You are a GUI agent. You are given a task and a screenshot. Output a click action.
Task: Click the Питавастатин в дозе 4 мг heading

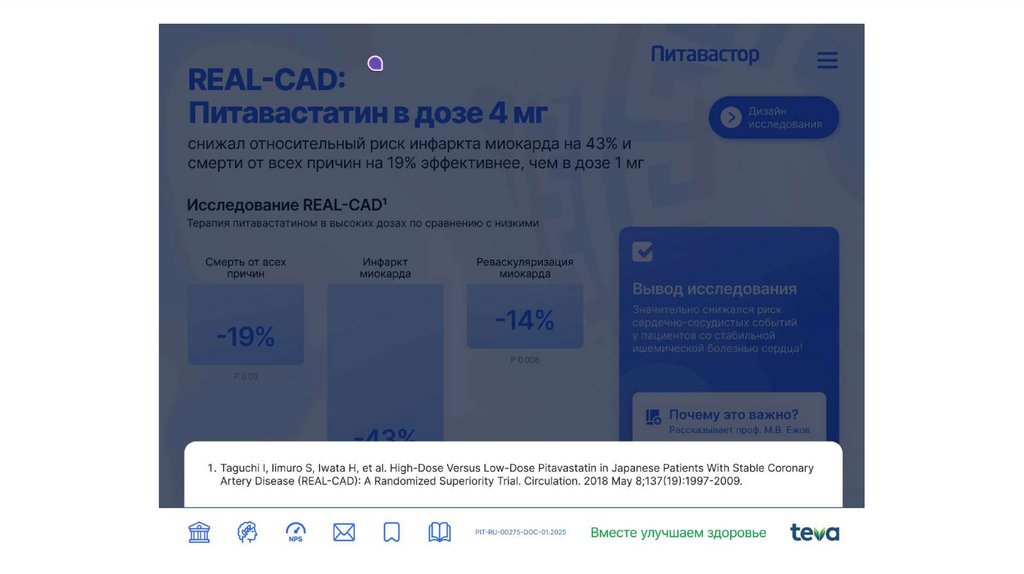click(368, 113)
